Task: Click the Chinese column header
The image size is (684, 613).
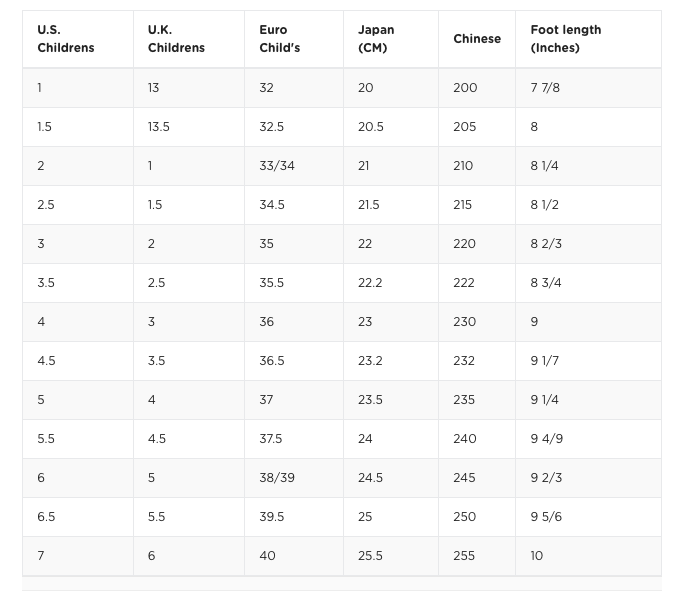Action: pos(477,39)
